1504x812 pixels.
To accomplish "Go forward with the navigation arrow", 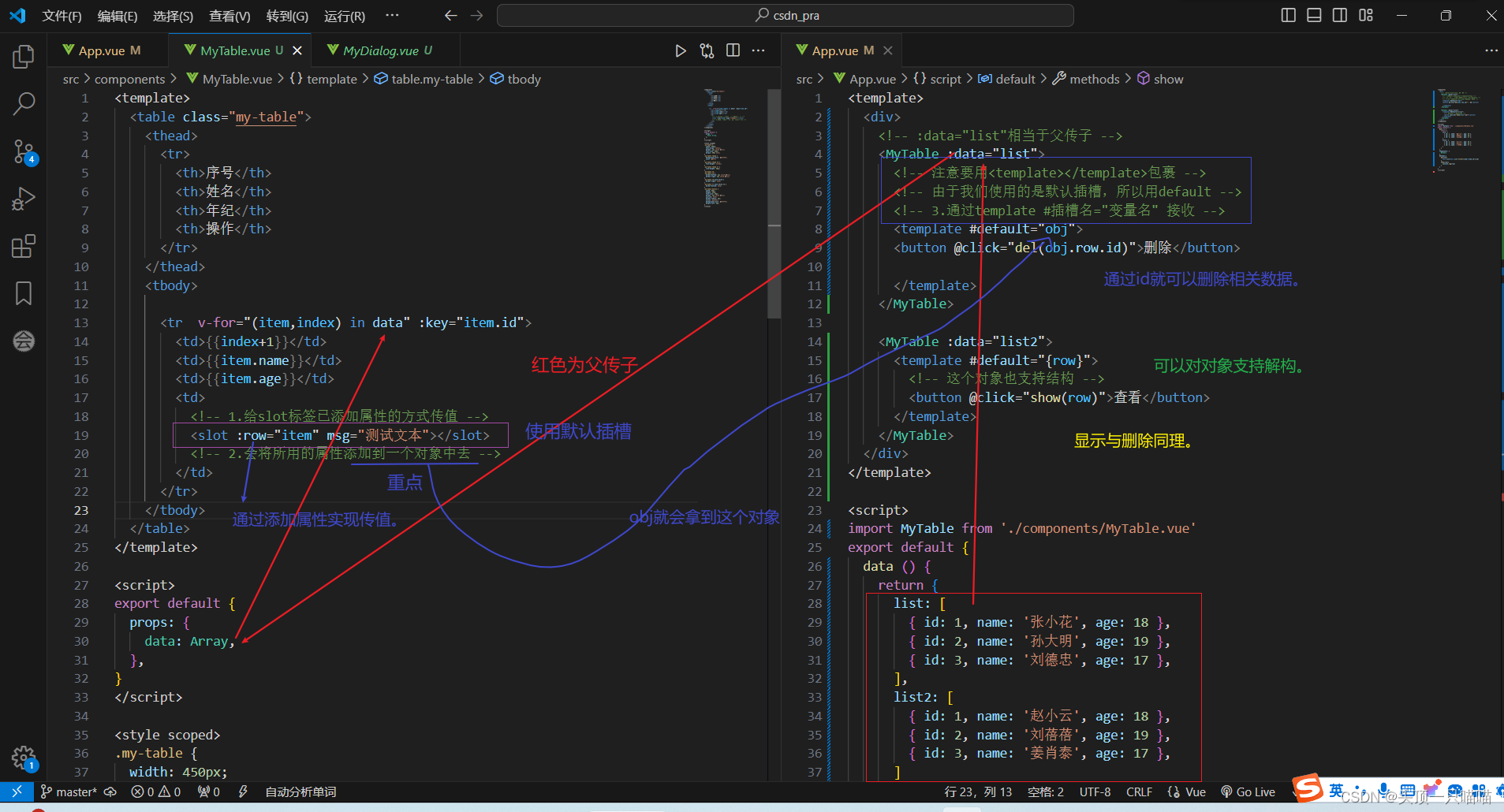I will tap(476, 15).
